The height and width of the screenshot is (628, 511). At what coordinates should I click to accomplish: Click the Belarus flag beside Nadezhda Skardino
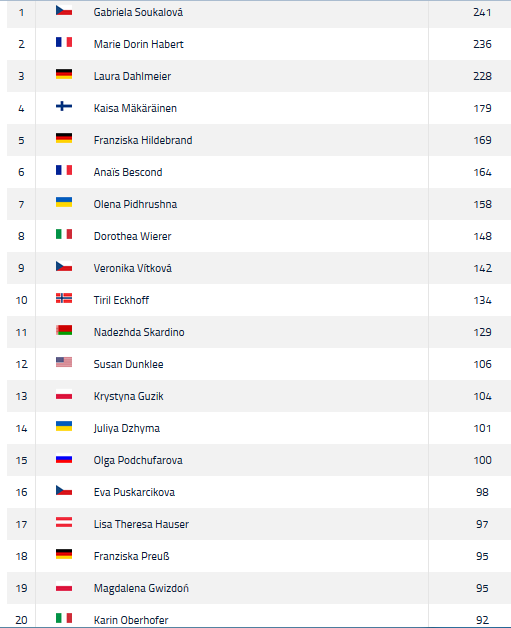64,330
